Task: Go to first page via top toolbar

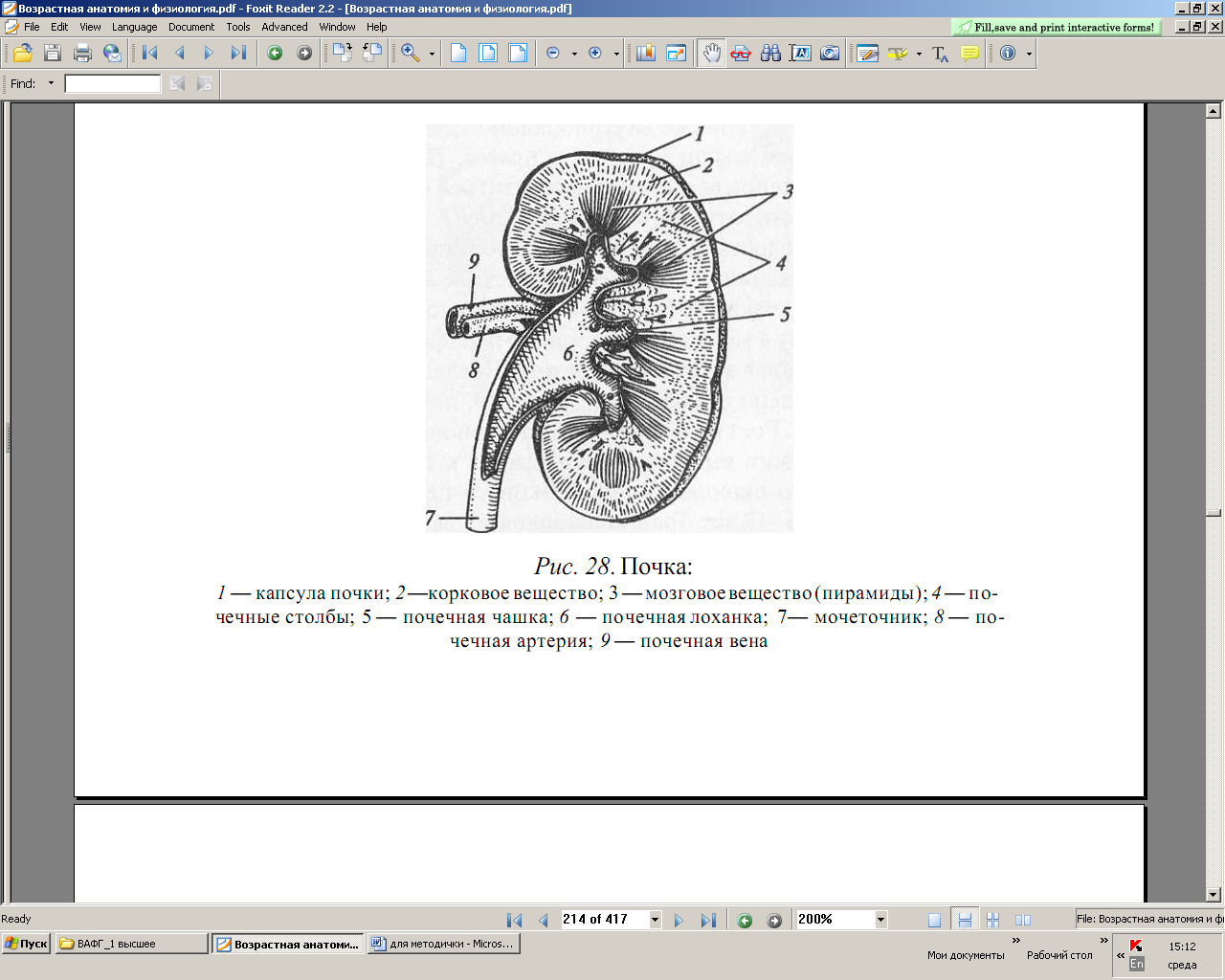Action: click(150, 54)
